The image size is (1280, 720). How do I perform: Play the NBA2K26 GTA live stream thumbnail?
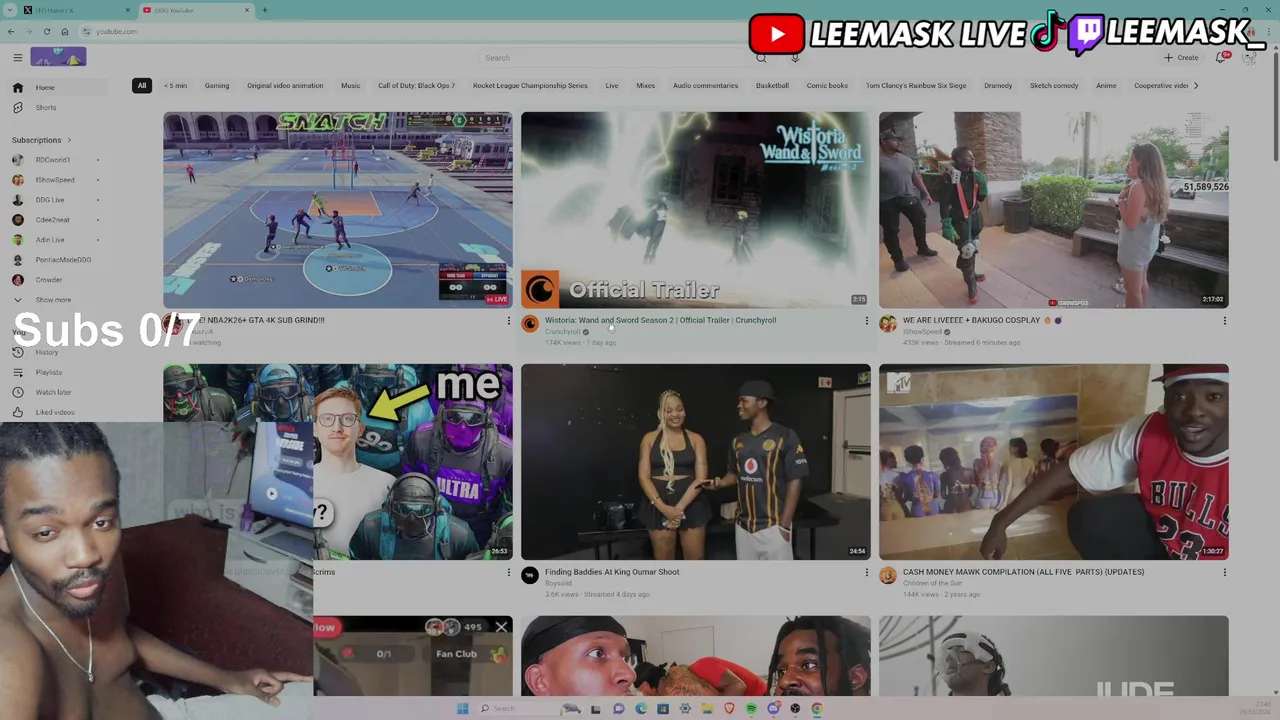pyautogui.click(x=338, y=210)
